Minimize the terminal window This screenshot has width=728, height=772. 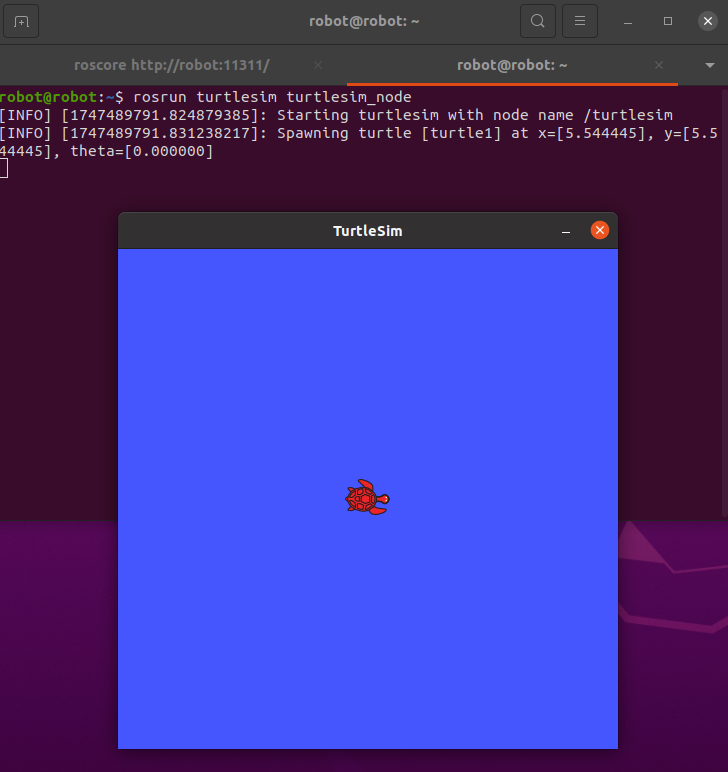pyautogui.click(x=628, y=21)
